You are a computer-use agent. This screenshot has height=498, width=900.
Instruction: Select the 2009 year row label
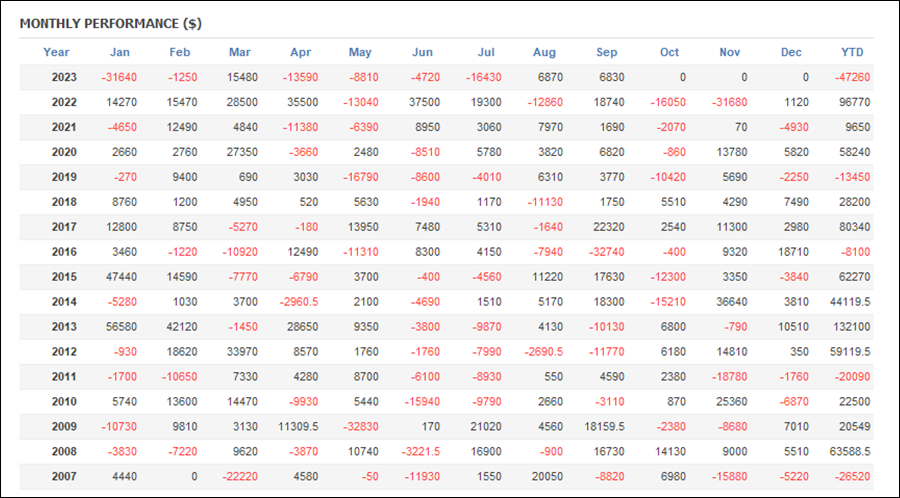pyautogui.click(x=64, y=427)
